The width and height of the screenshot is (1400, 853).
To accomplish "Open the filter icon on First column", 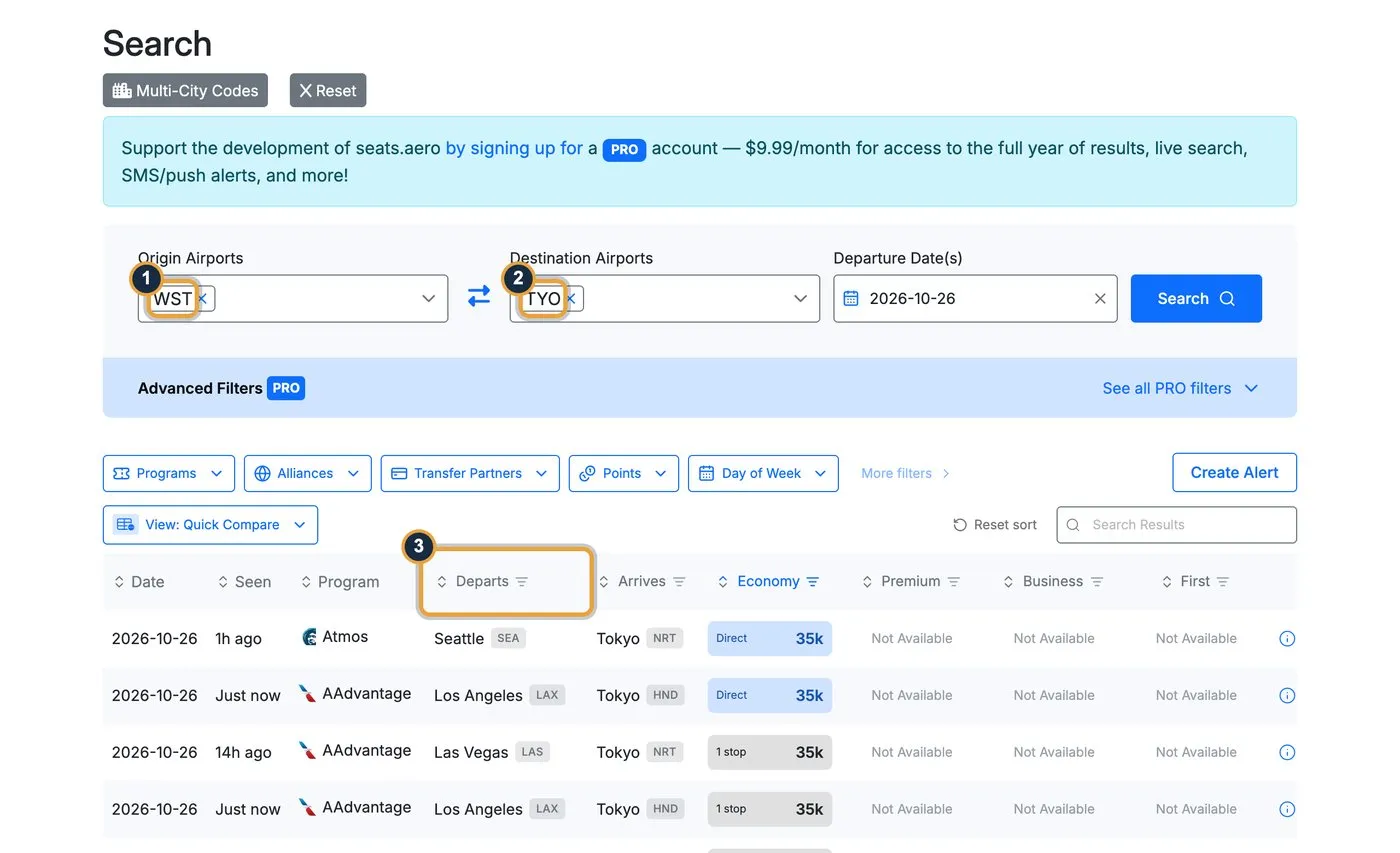I will click(1223, 581).
